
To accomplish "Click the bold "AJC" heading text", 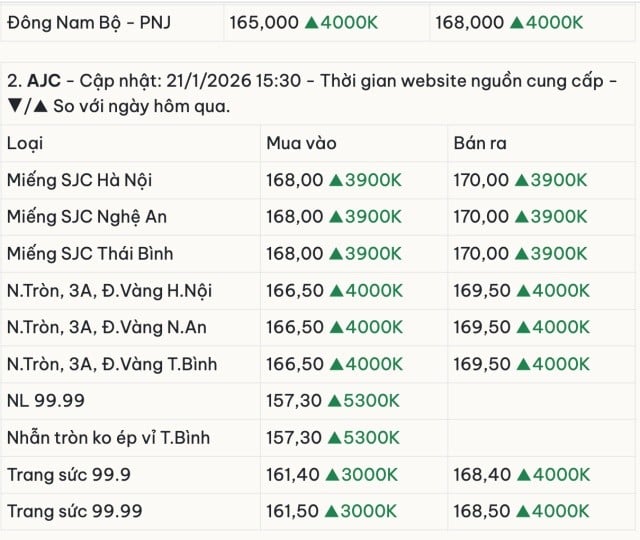I will [x=44, y=80].
